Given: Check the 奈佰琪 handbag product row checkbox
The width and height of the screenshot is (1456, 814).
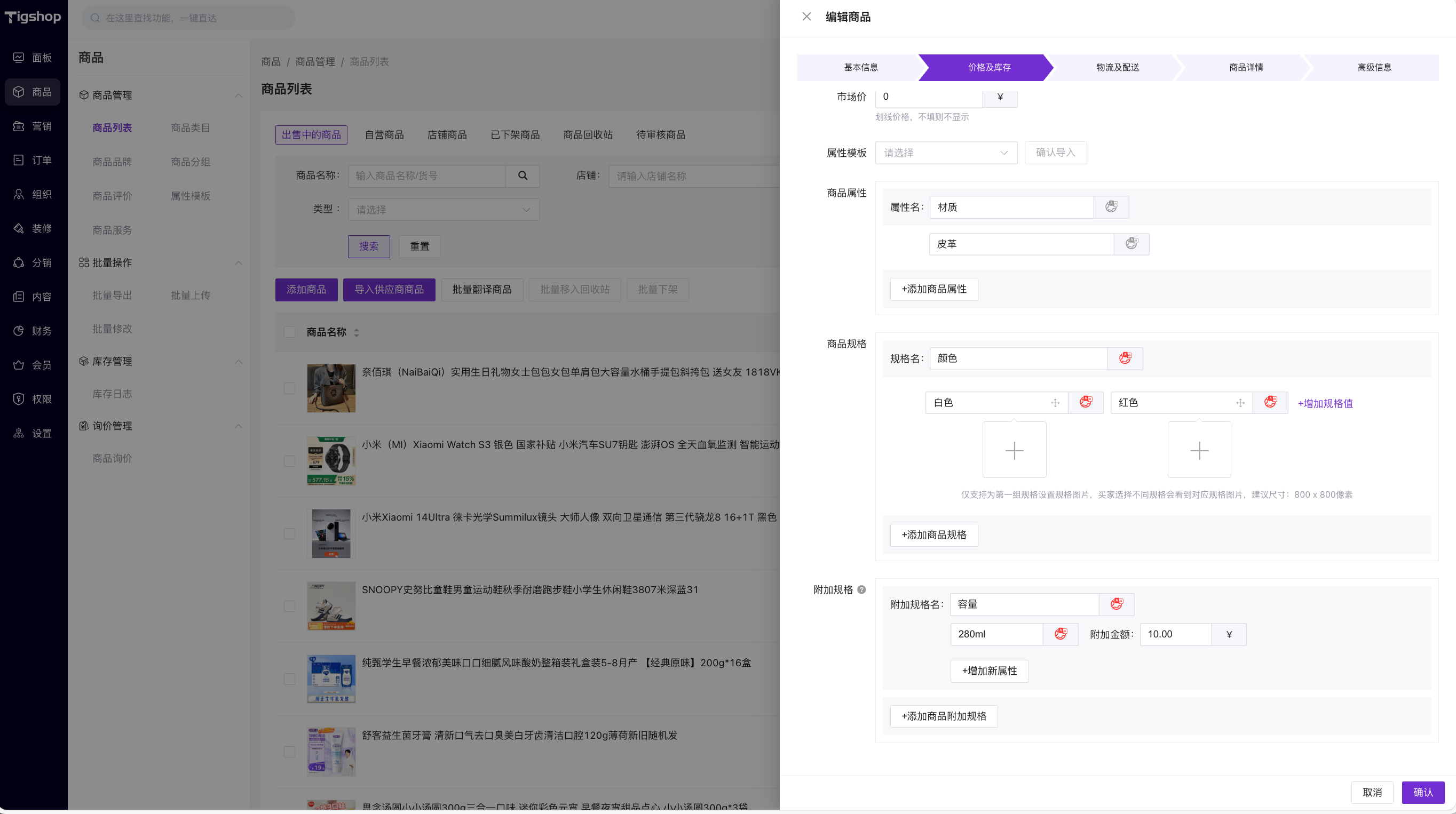Looking at the screenshot, I should [289, 388].
